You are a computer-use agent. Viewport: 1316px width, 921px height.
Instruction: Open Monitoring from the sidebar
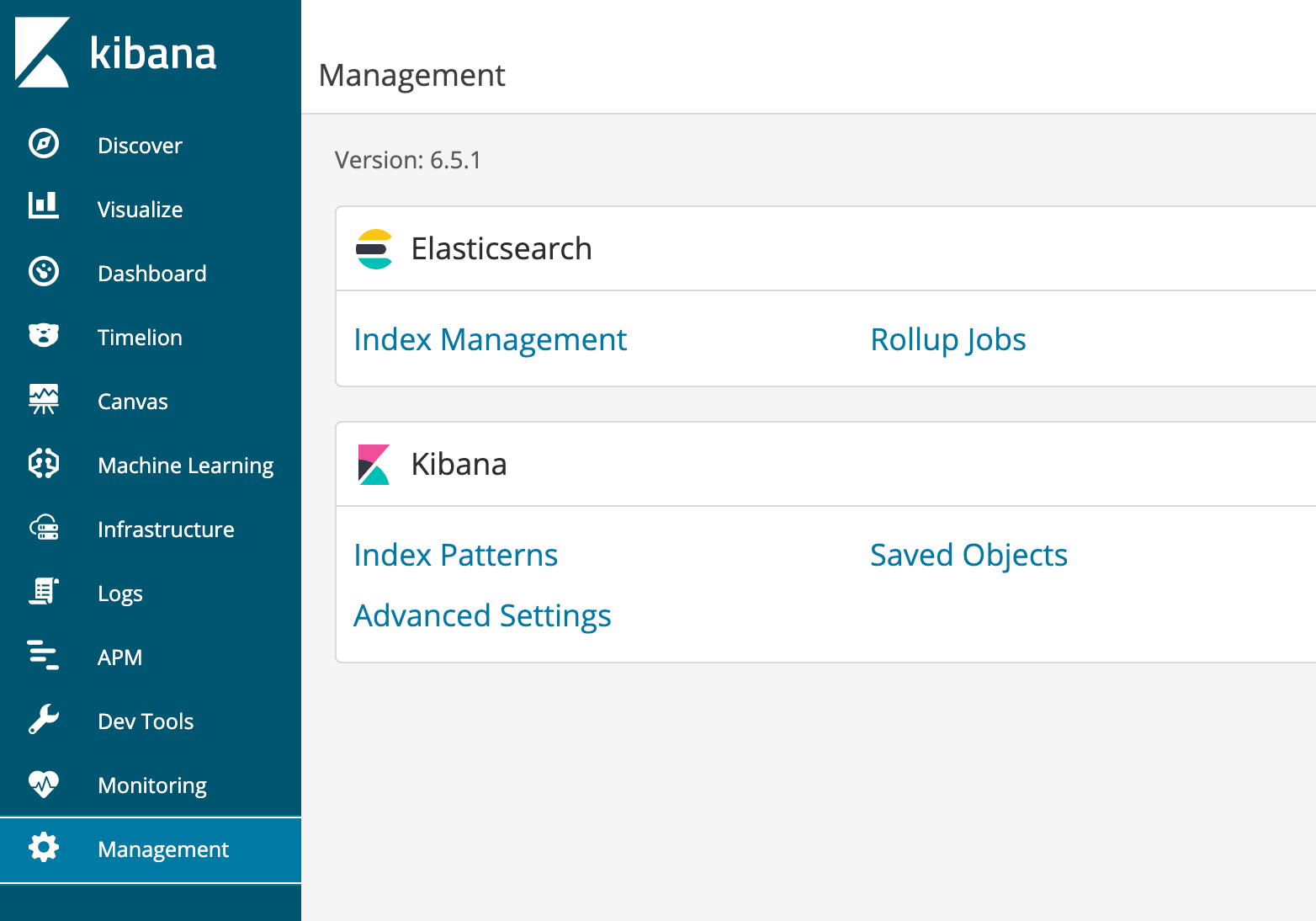click(152, 786)
